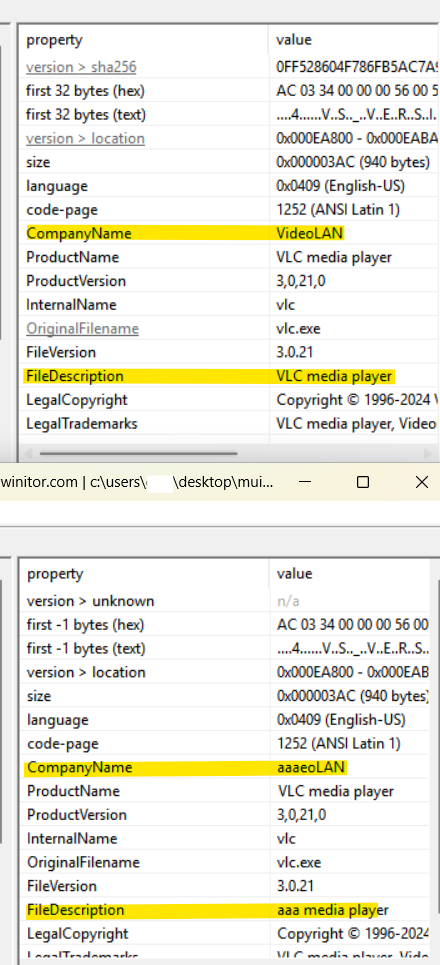
Task: Select the top table FileDescription 'VLC media player' row
Action: click(229, 376)
